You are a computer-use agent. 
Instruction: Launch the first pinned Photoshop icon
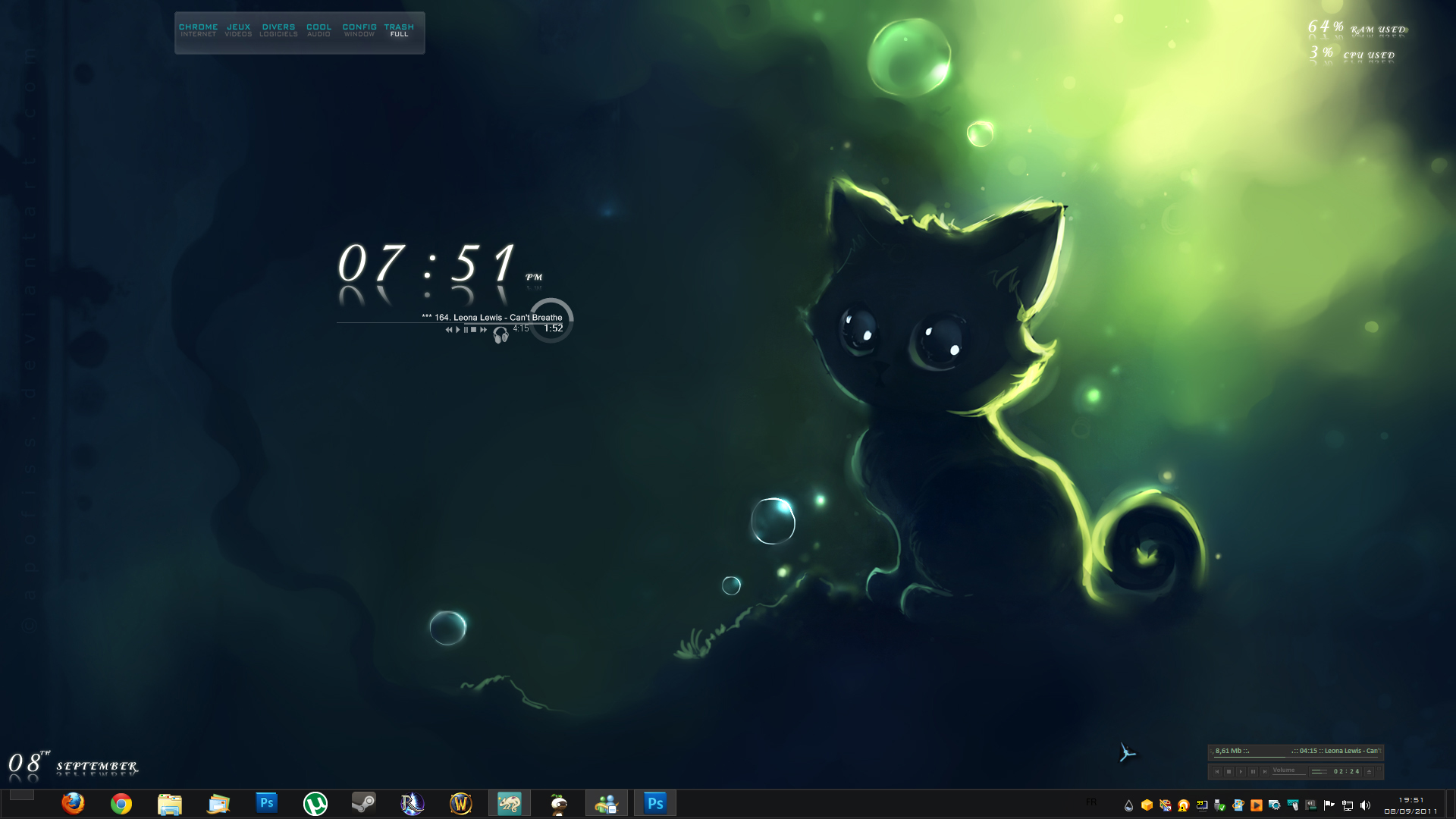tap(267, 803)
